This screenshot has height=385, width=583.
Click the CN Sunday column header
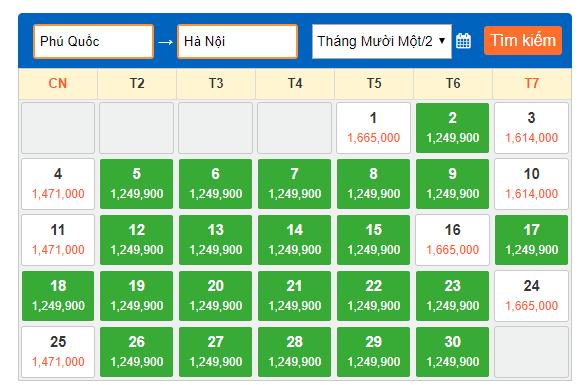click(x=58, y=83)
